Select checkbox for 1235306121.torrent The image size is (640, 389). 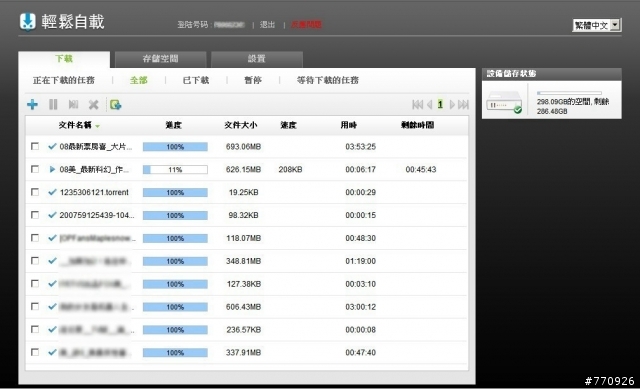(x=35, y=192)
